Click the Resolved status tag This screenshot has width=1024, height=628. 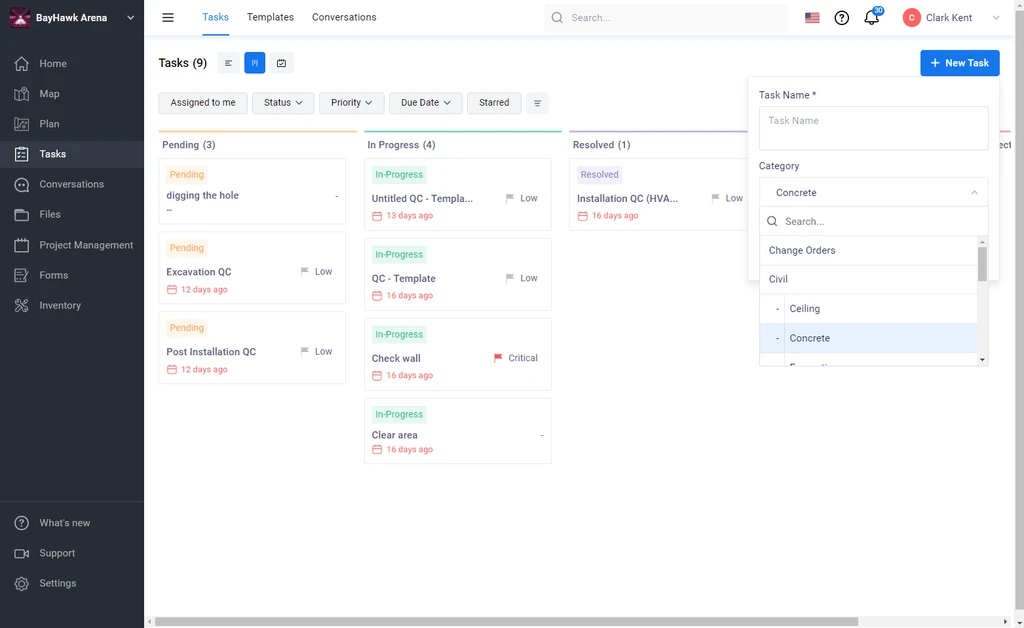click(600, 175)
